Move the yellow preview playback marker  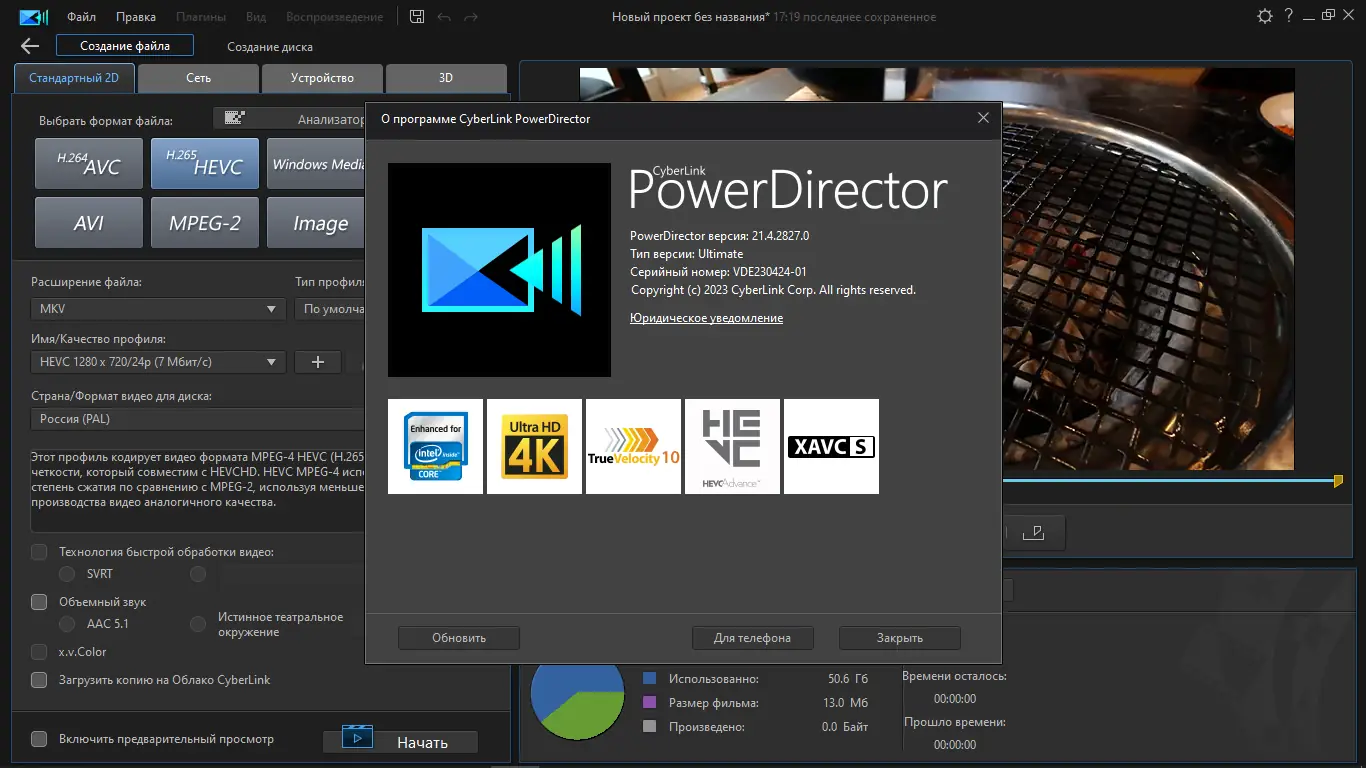pos(1338,480)
